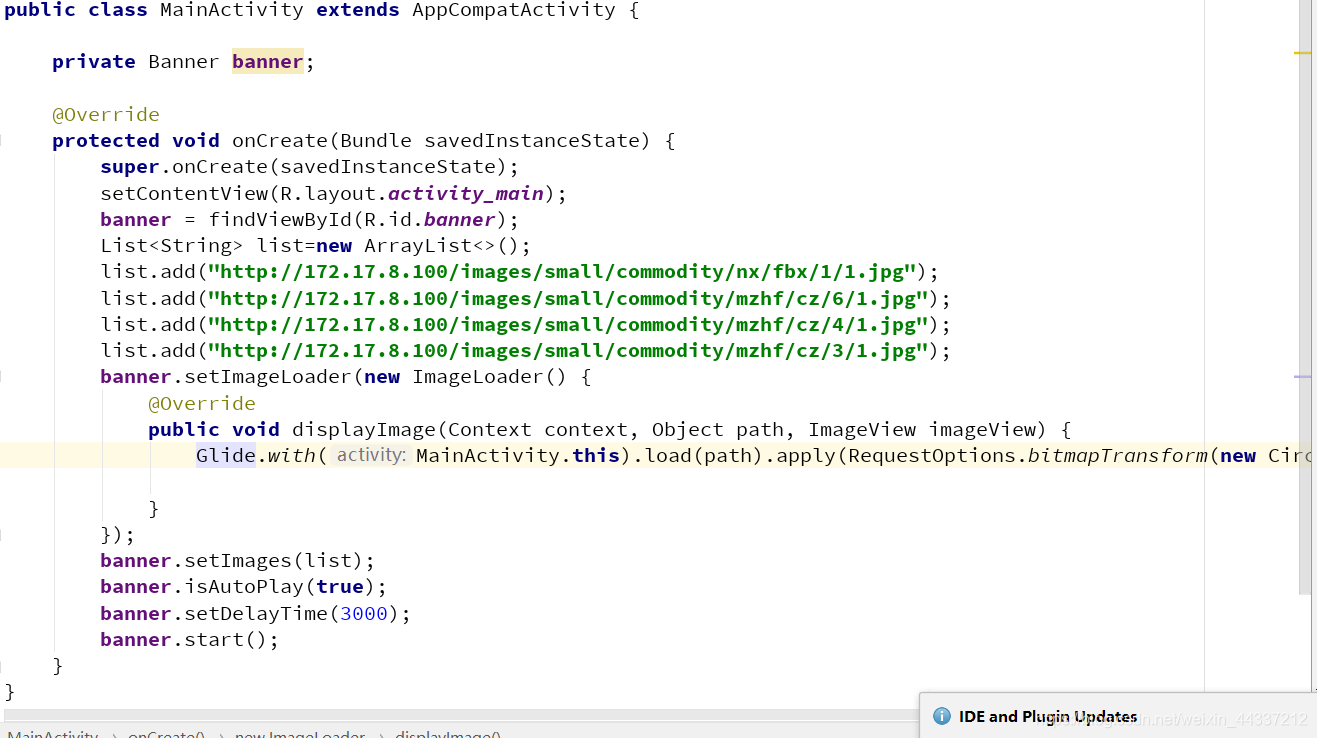This screenshot has width=1317, height=738.
Task: Click the yellow warning mark on error stripe
Action: (x=1302, y=52)
